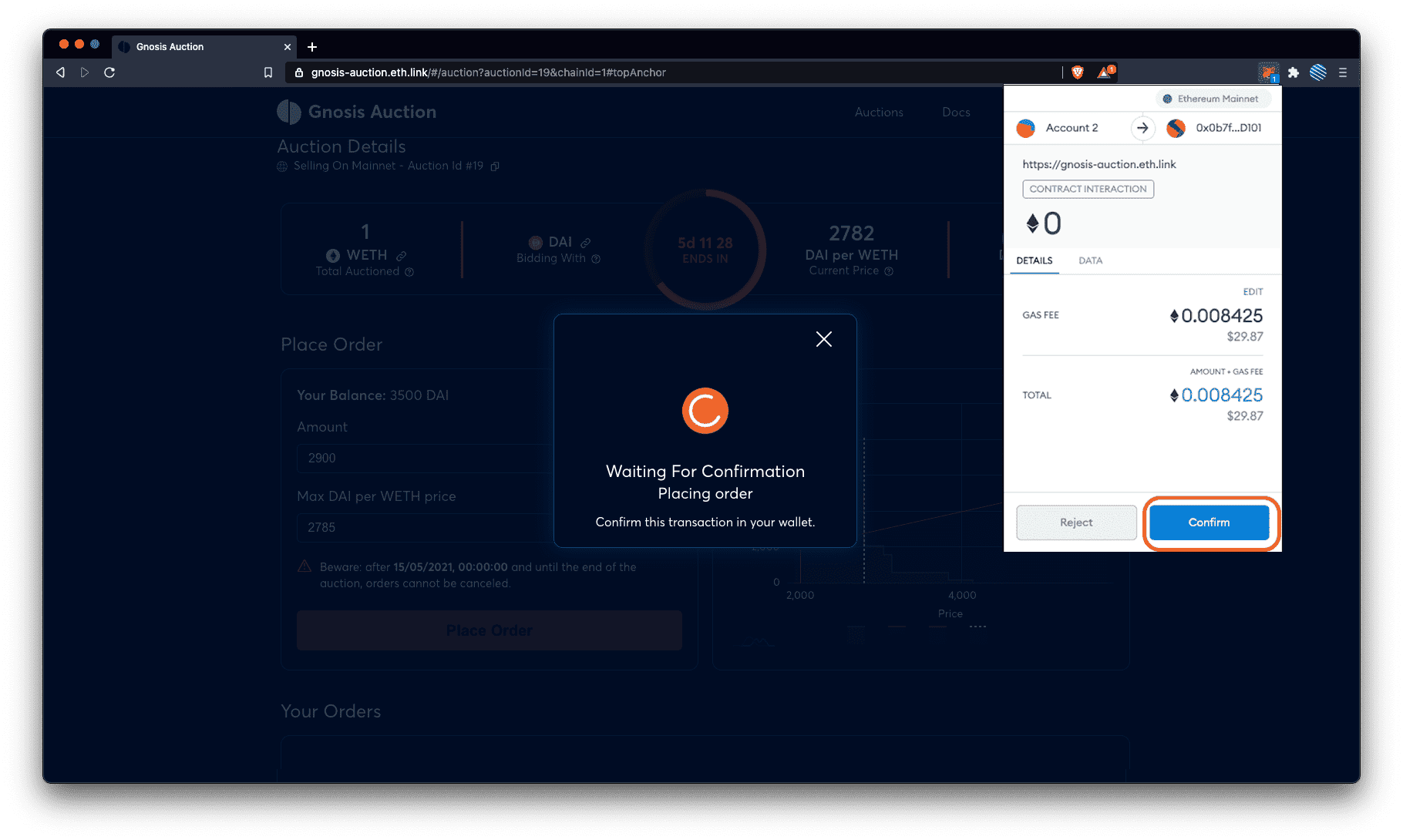
Task: Click the DAI token link icon
Action: click(x=586, y=243)
